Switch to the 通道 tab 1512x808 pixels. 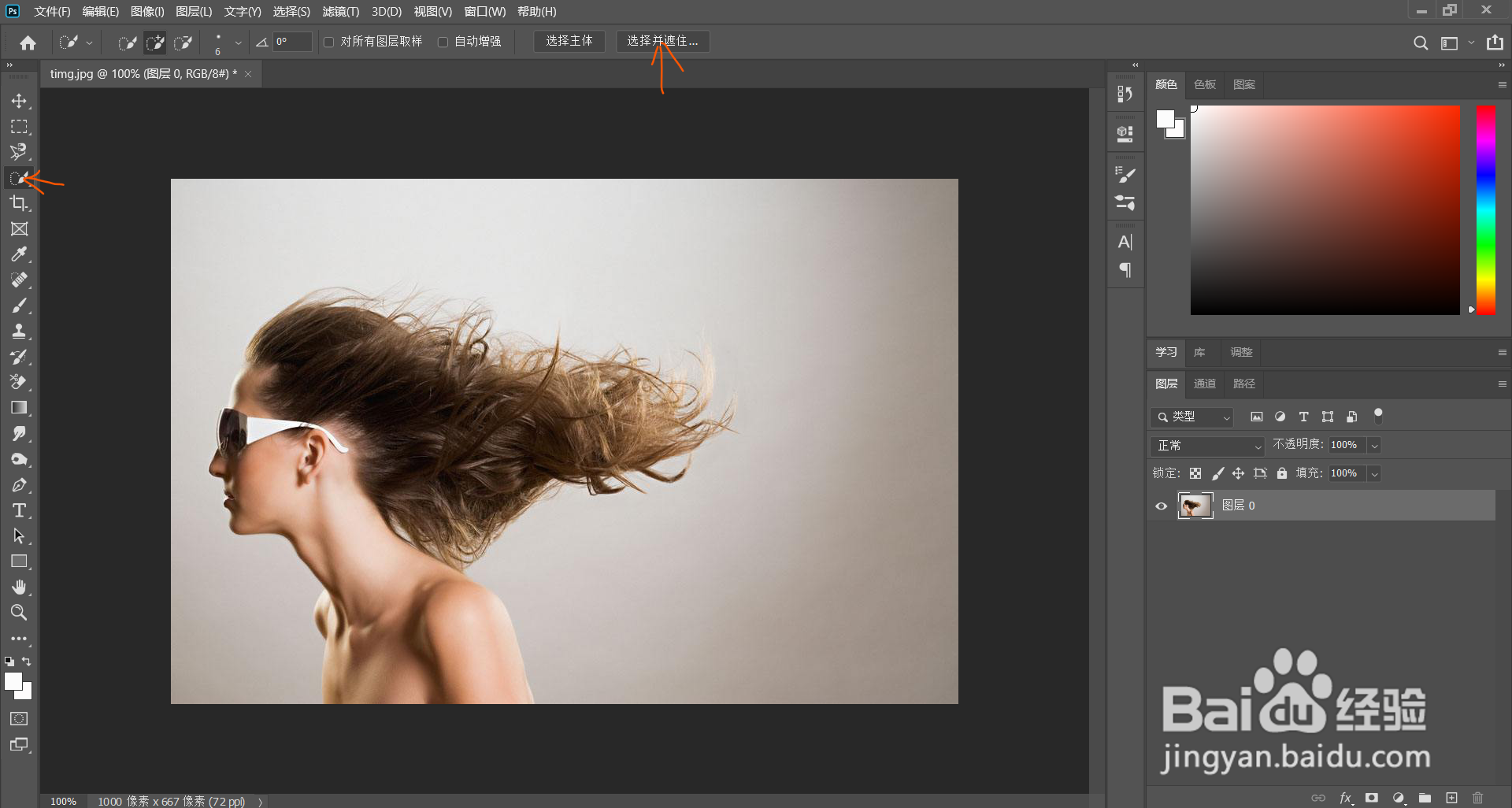(x=1204, y=384)
